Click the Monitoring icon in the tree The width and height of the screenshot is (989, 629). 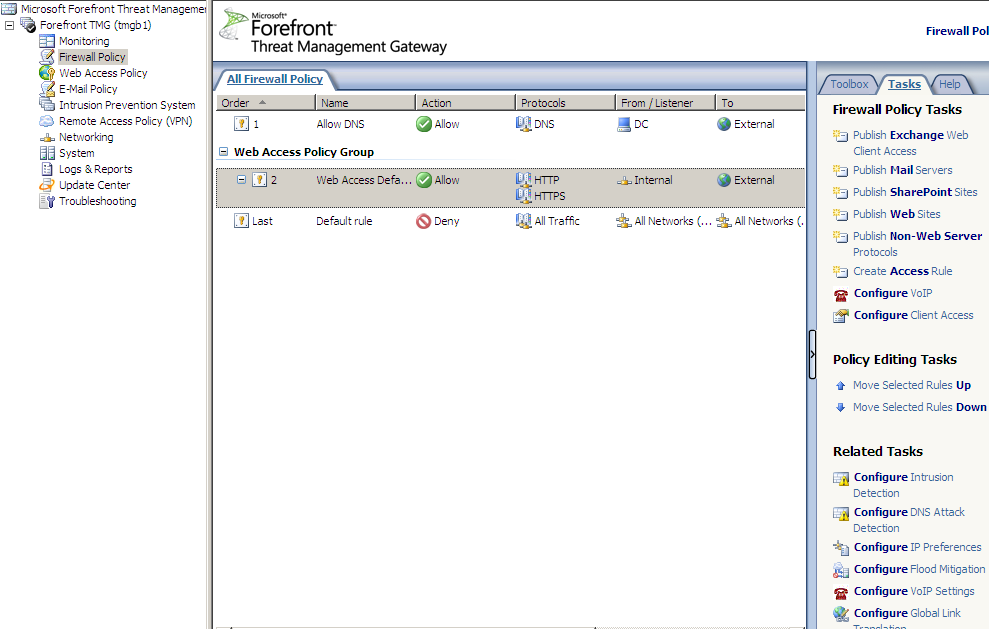[47, 41]
